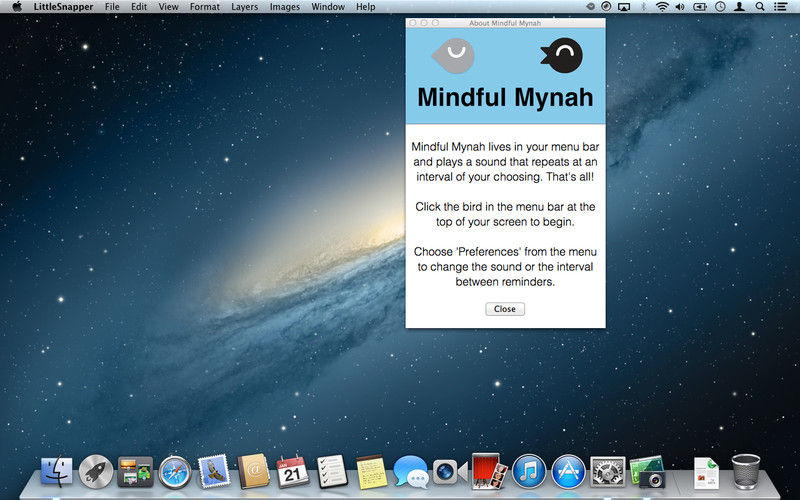Click the Time Machine clock icon
This screenshot has height=500, width=800.
(x=720, y=7)
